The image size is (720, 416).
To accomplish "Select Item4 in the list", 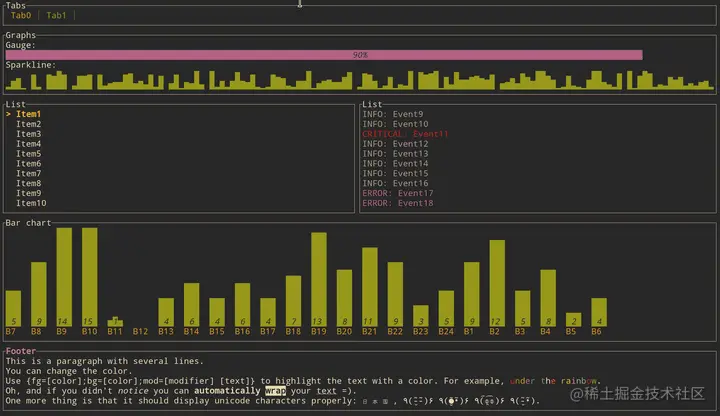I will point(28,144).
